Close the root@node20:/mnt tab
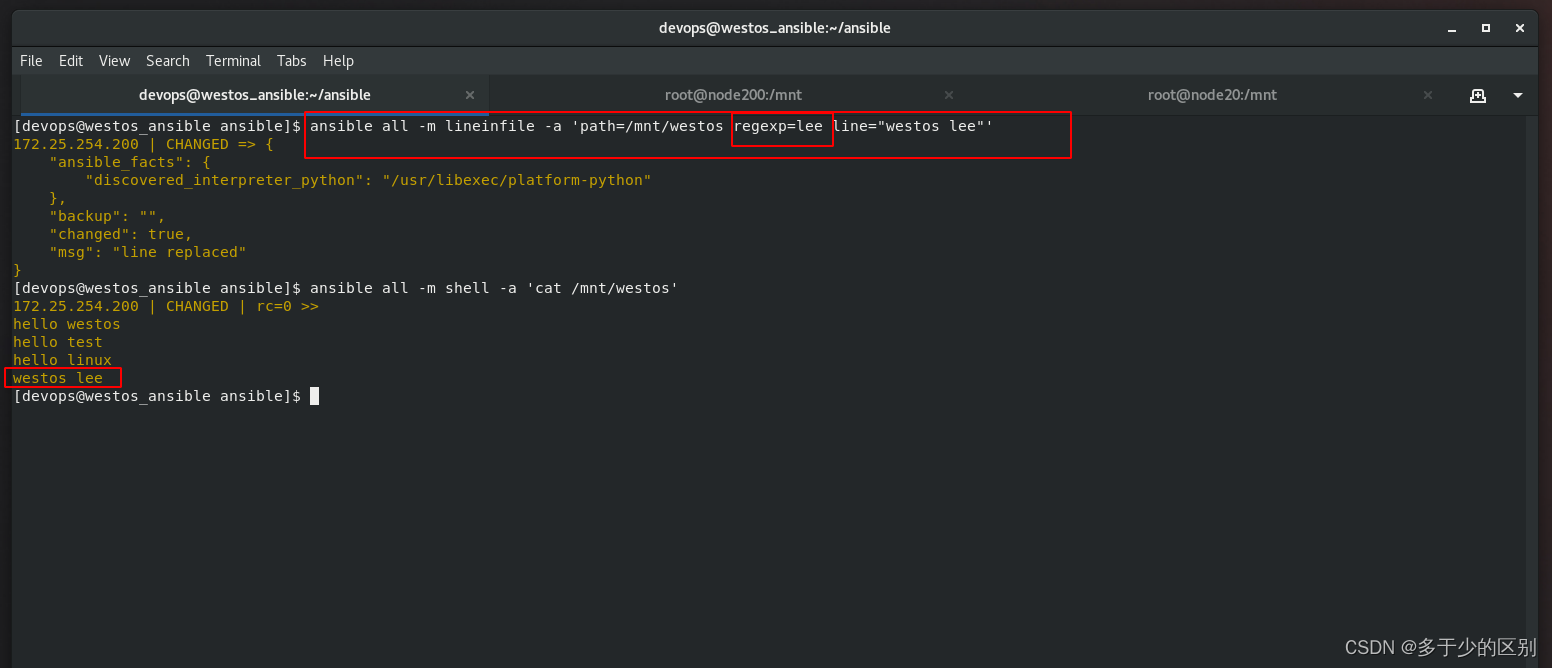Screen dimensions: 1552x668 (x=1430, y=95)
